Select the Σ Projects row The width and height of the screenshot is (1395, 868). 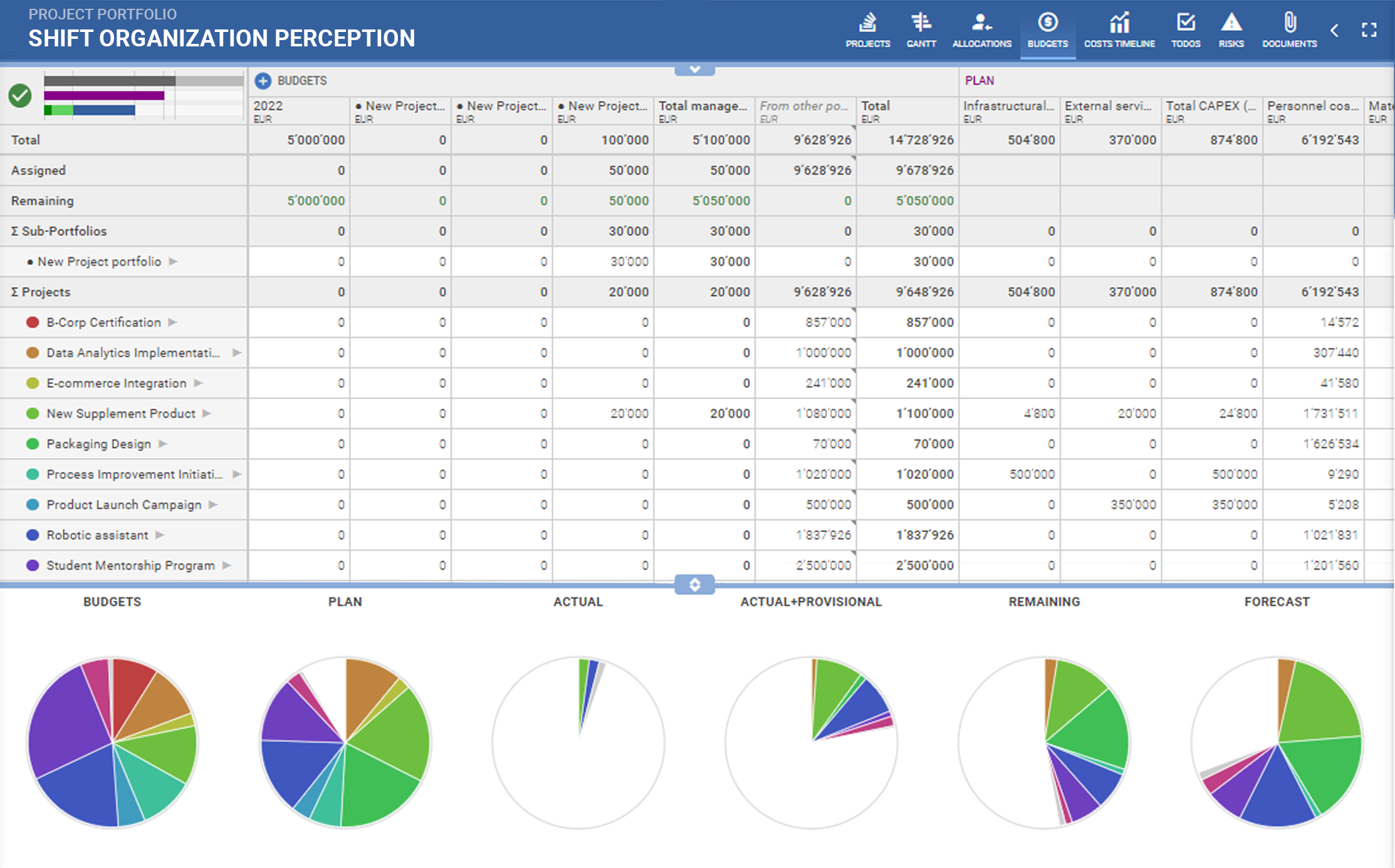[696, 292]
